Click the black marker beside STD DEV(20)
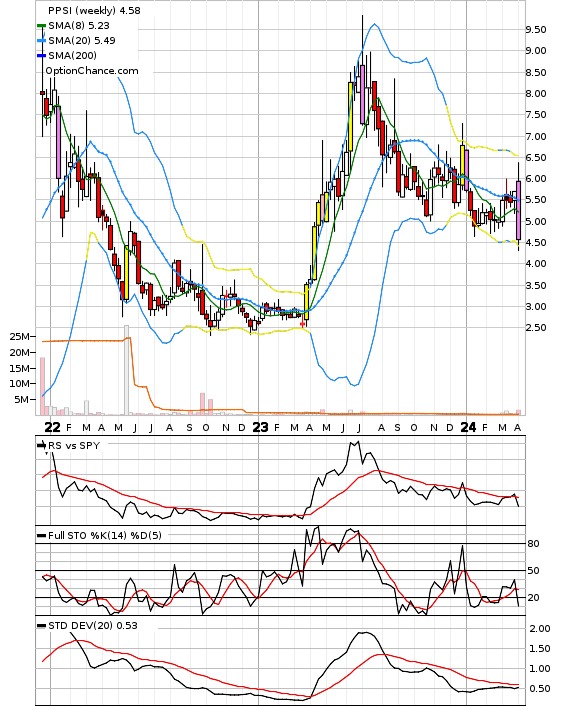 (41, 625)
